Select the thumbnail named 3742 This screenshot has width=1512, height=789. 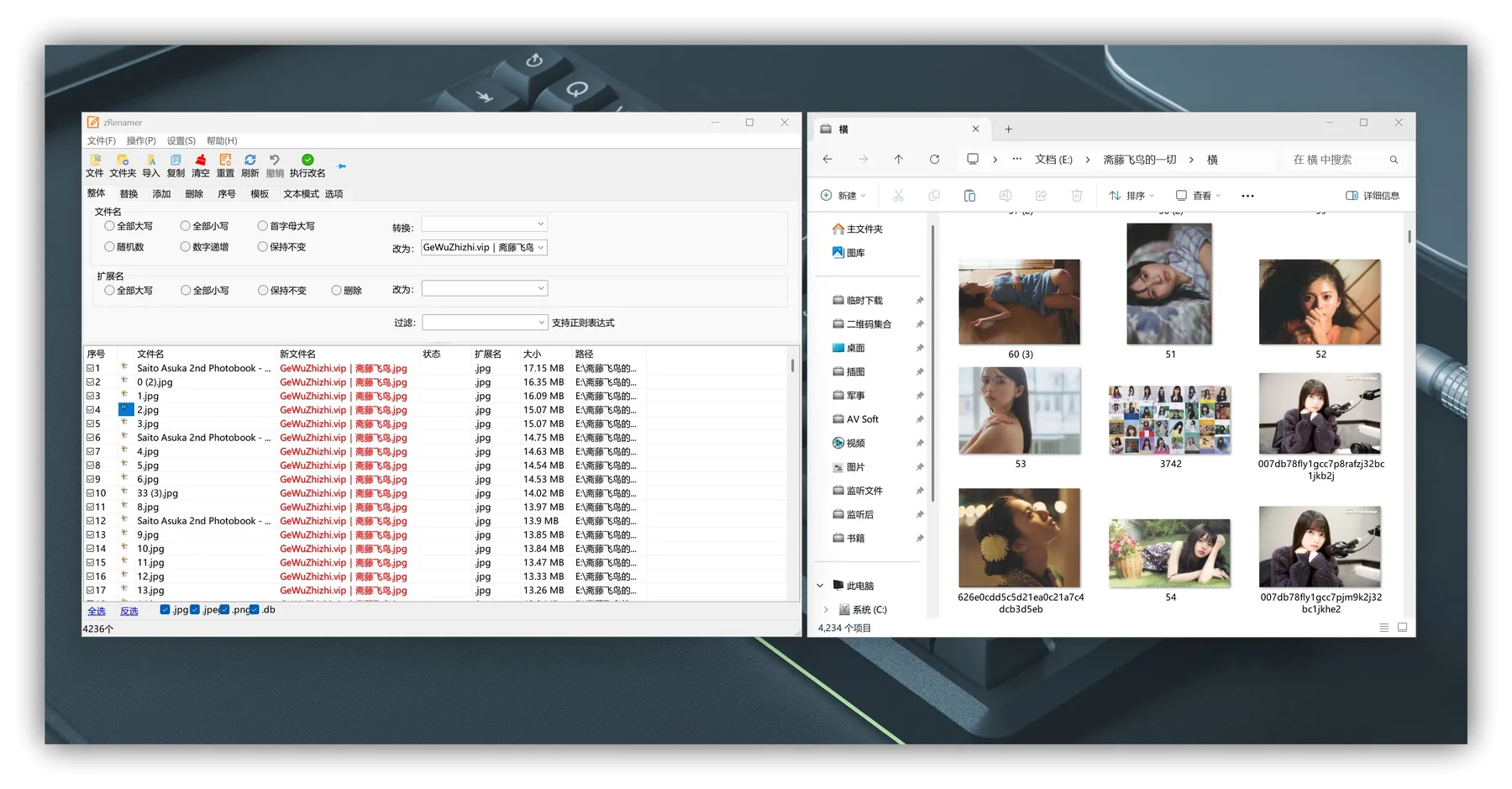[1169, 420]
